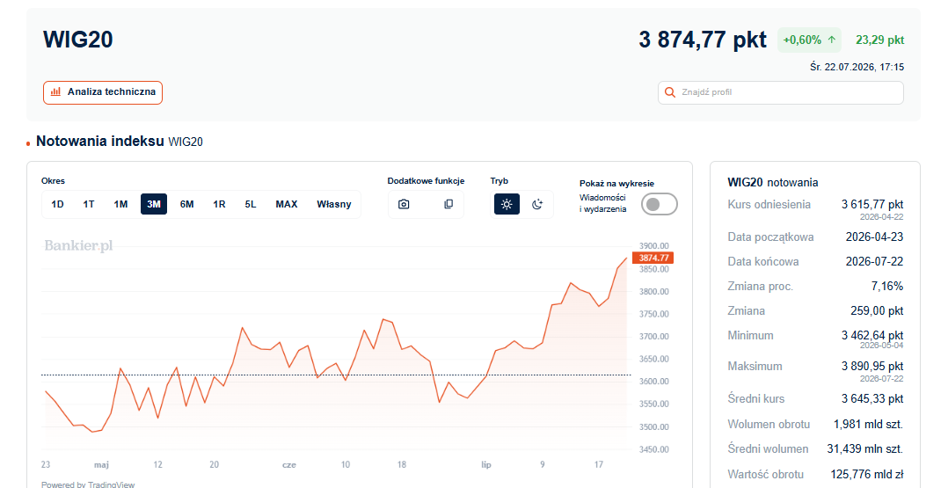Click the Śr. 22.07.2026, 17:15 timestamp

click(x=857, y=67)
